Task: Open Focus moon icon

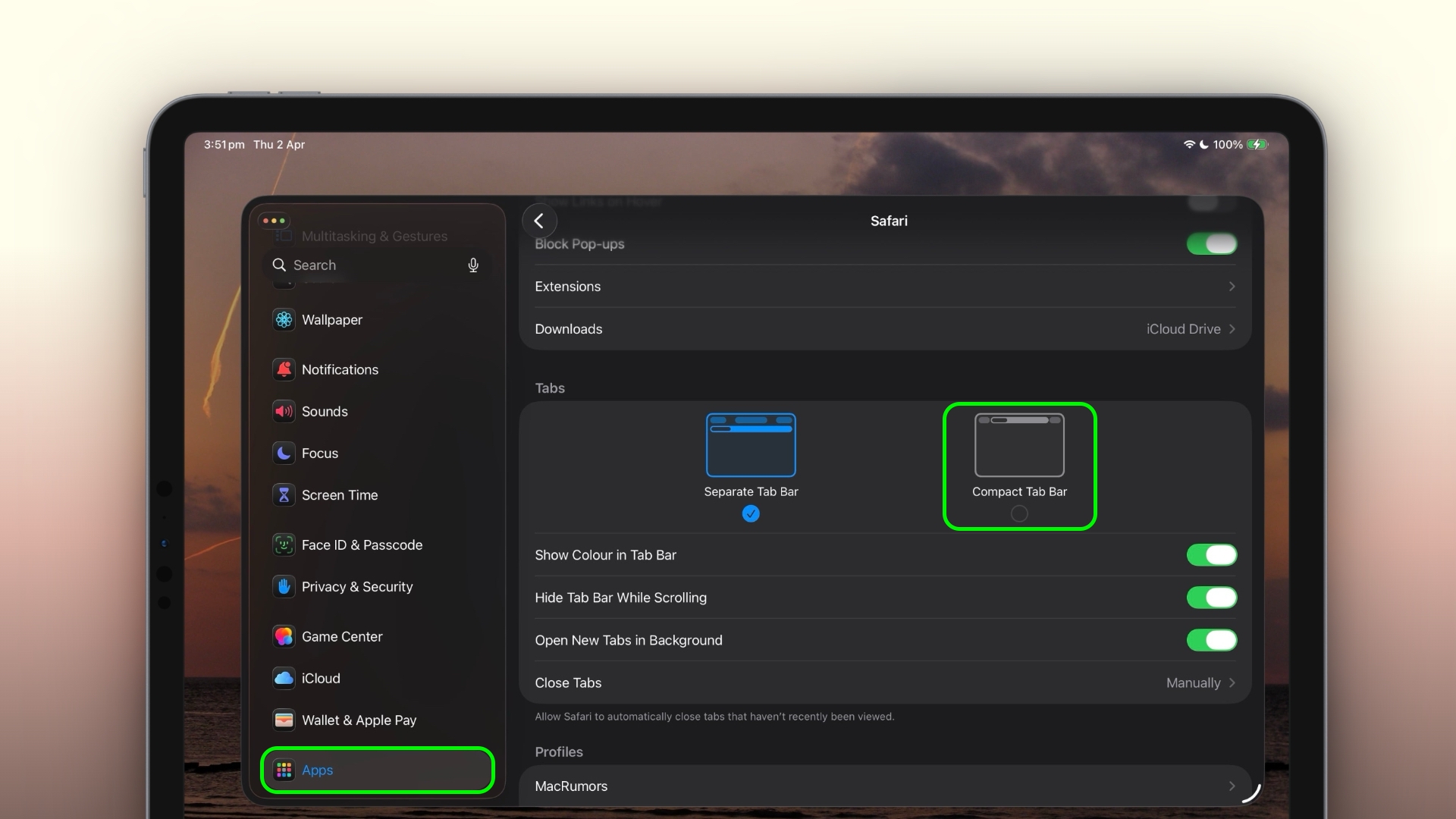Action: tap(284, 453)
